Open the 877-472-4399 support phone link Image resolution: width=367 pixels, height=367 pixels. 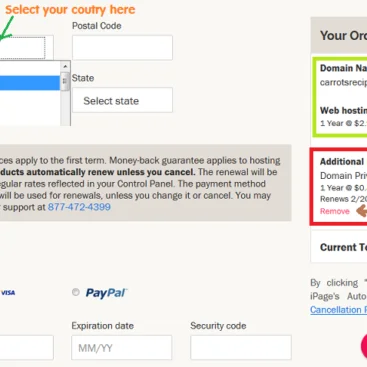[79, 207]
